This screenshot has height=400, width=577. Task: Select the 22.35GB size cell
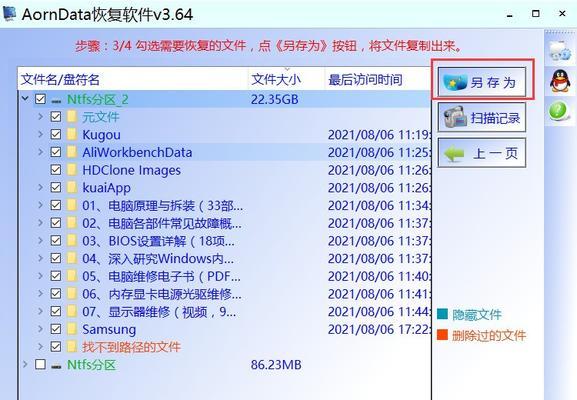pyautogui.click(x=275, y=99)
